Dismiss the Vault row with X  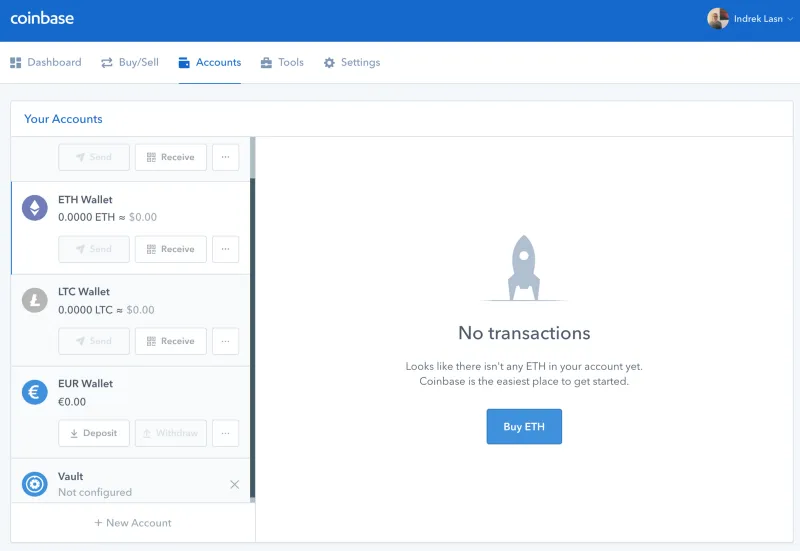235,484
